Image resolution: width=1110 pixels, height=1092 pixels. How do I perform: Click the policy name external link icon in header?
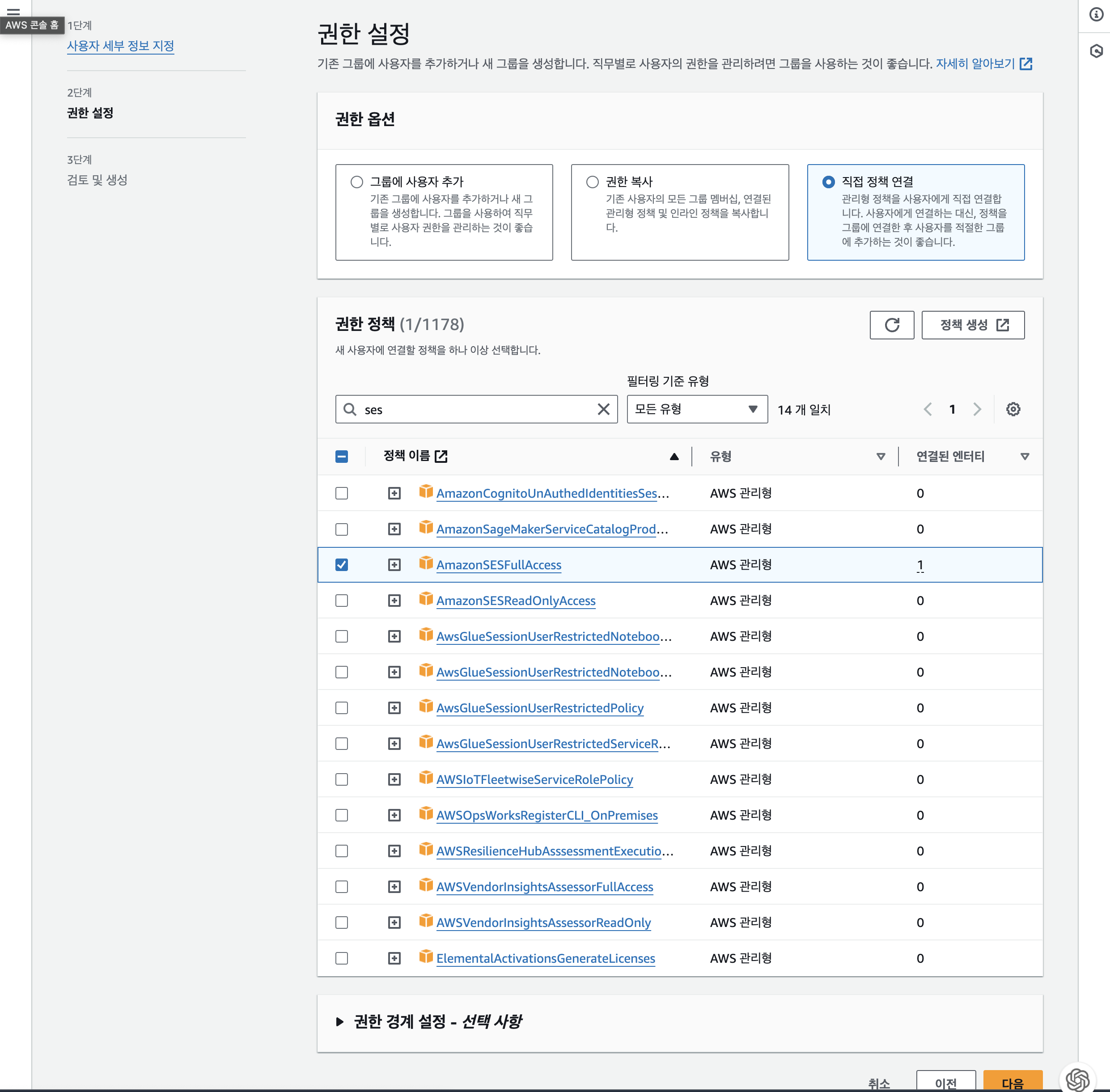441,456
